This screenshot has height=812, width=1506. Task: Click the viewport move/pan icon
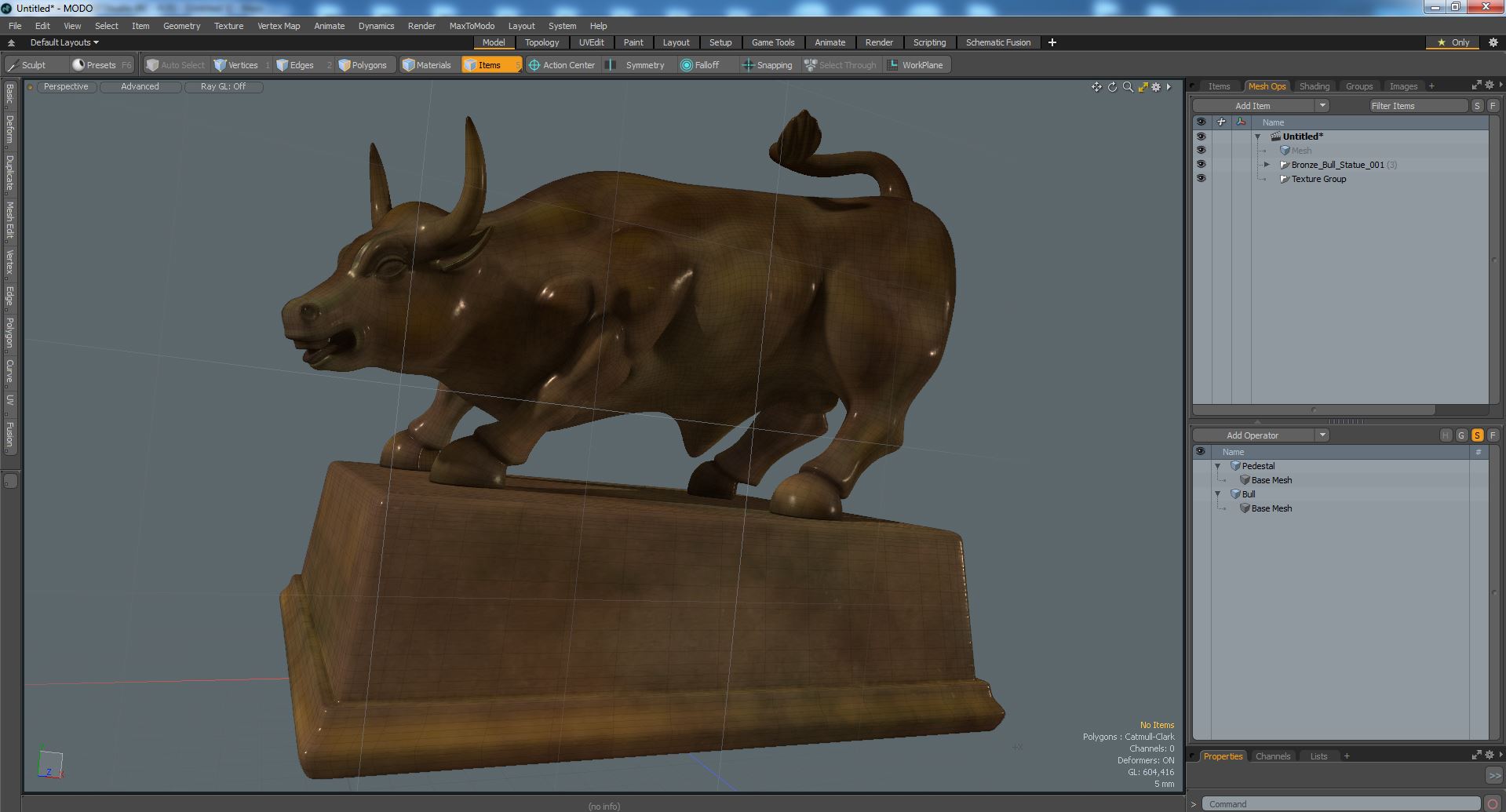(x=1096, y=87)
